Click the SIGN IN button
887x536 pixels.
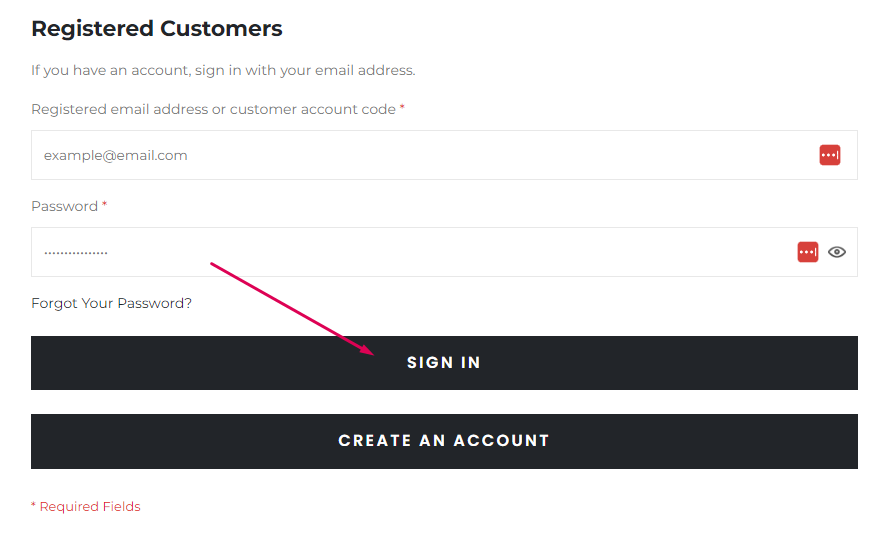tap(444, 363)
